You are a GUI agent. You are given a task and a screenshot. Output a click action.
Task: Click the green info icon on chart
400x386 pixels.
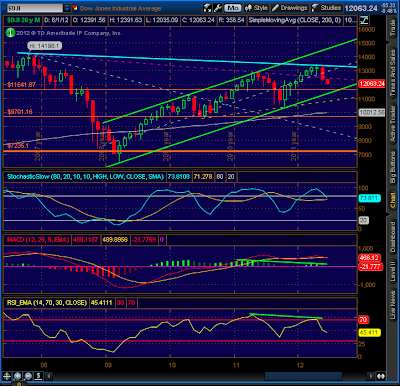(x=10, y=33)
